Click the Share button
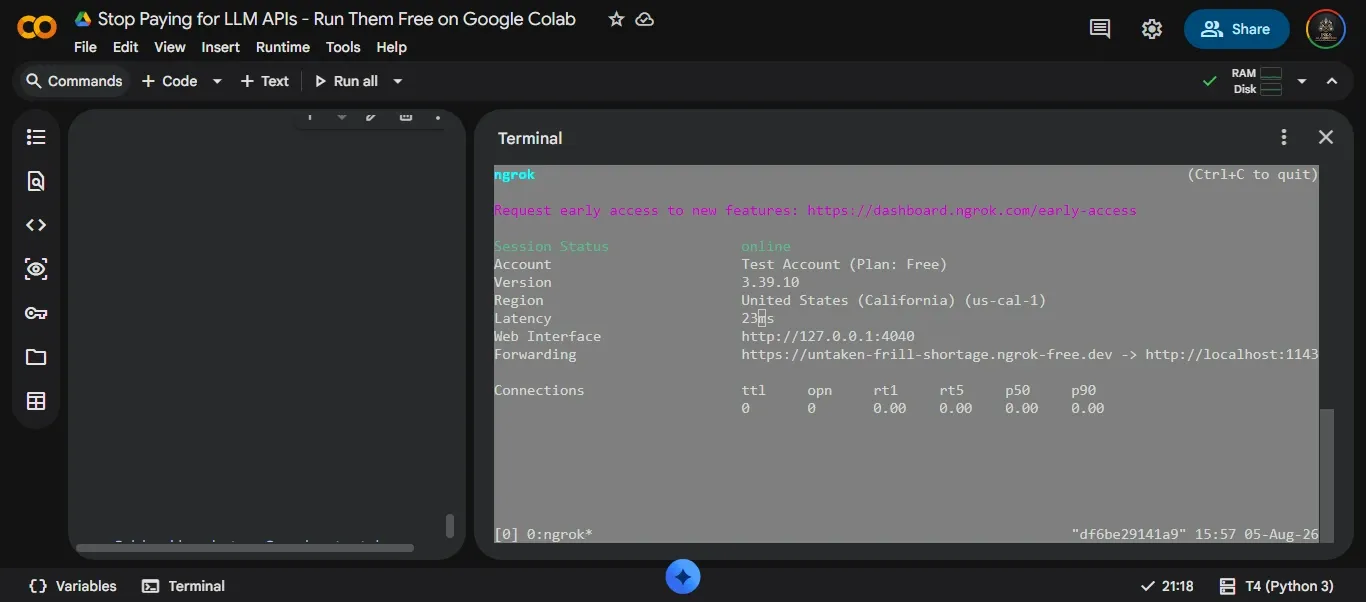Image resolution: width=1366 pixels, height=602 pixels. point(1236,29)
